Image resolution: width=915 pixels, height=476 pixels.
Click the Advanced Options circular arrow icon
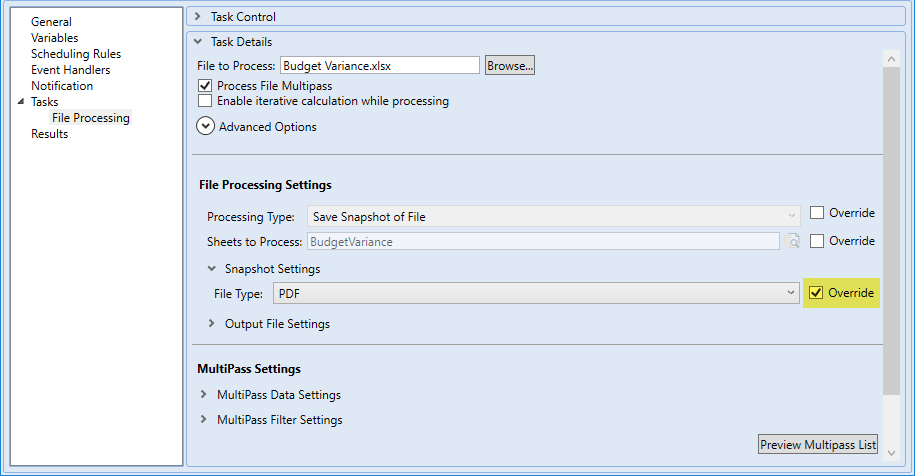pyautogui.click(x=206, y=127)
